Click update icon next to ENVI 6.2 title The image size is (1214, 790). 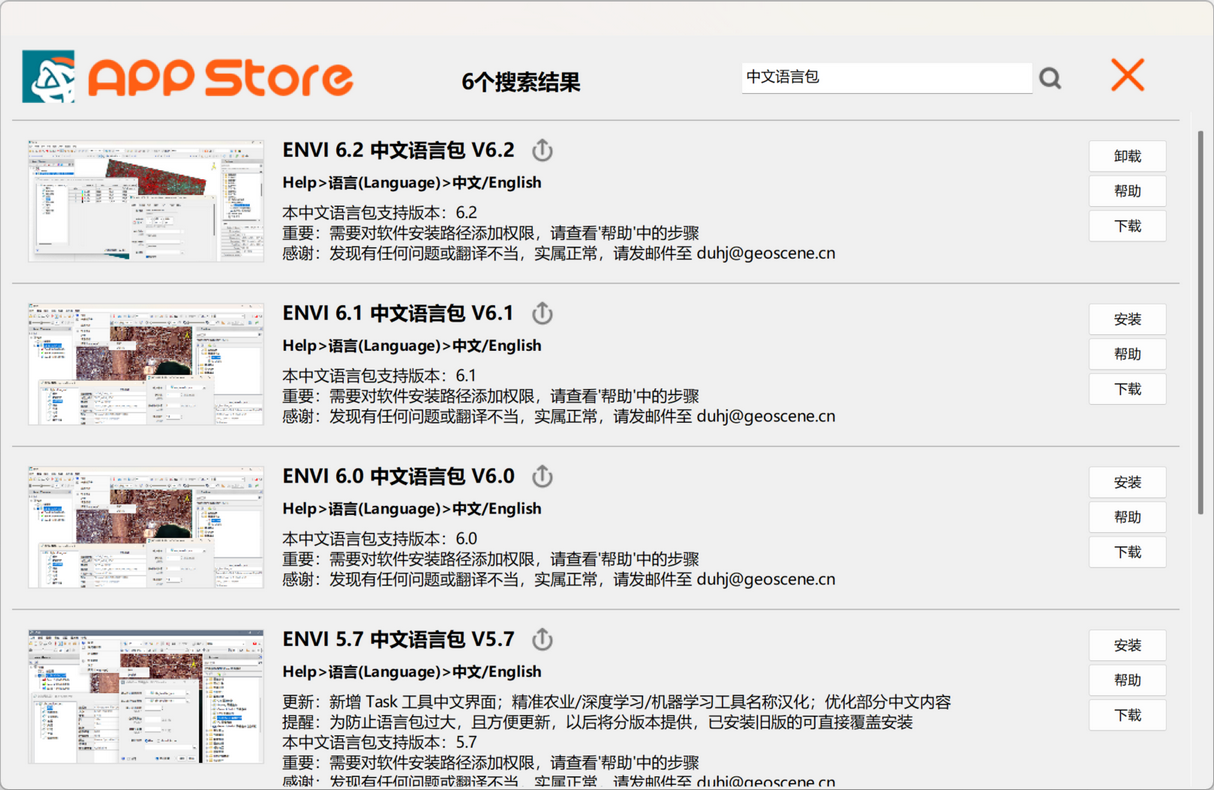coord(542,150)
